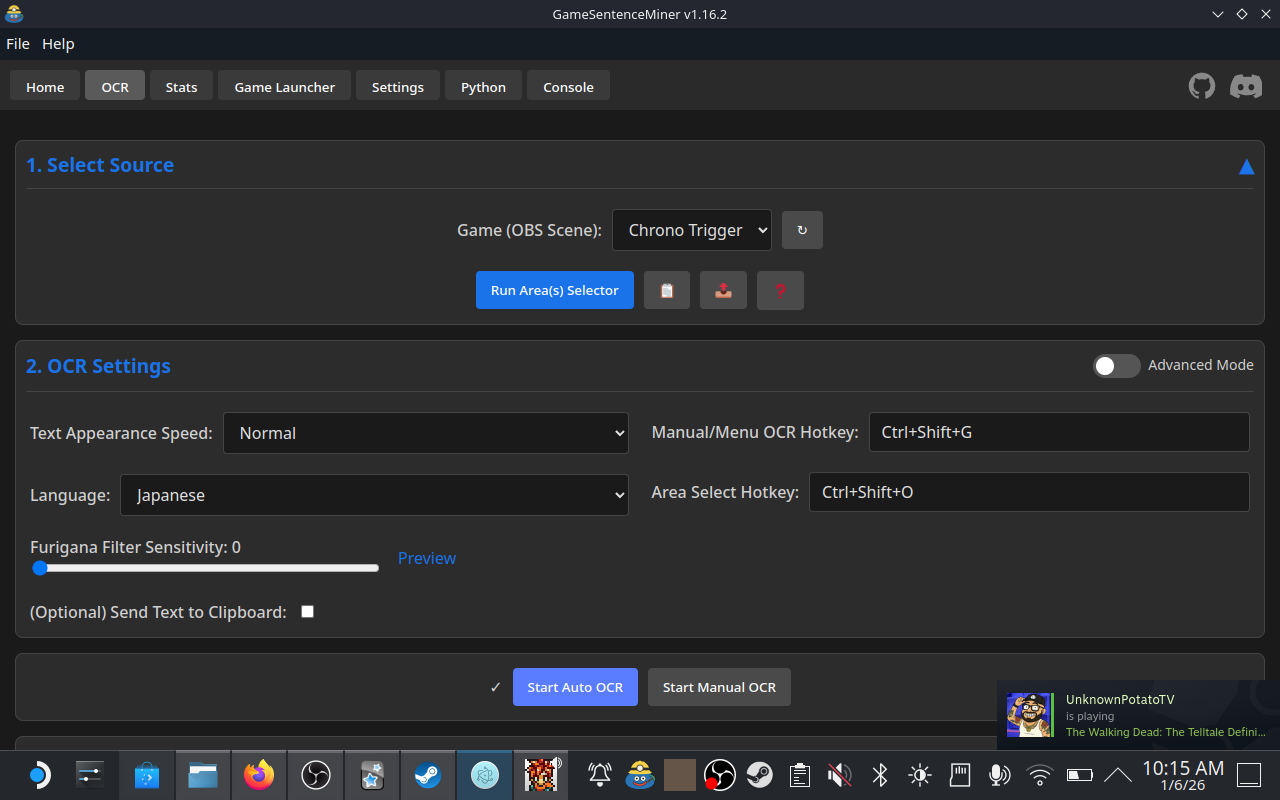Screen dimensions: 1280x800
Task: Open the red question mark help icon
Action: click(x=780, y=290)
